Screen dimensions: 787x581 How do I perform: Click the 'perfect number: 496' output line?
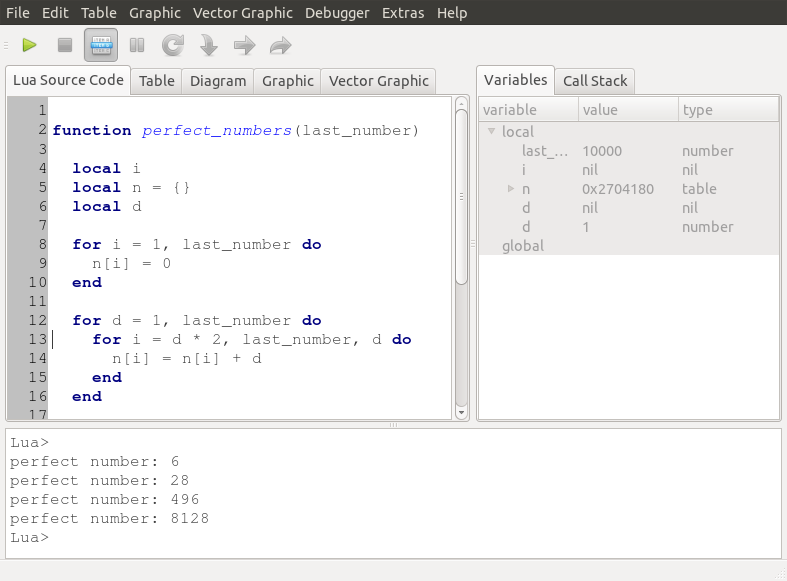point(104,499)
